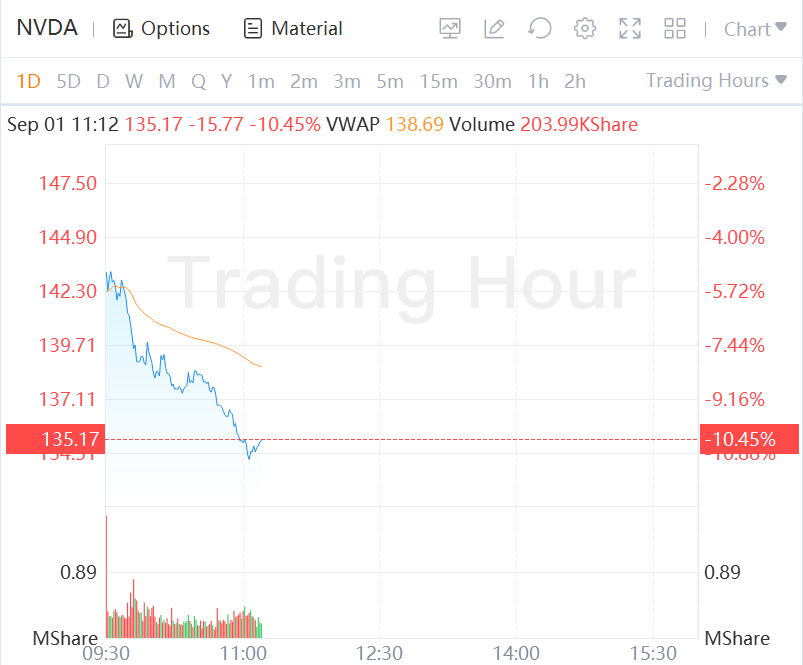Viewport: 803px width, 665px height.
Task: Click the NVDA ticker symbol
Action: [47, 28]
